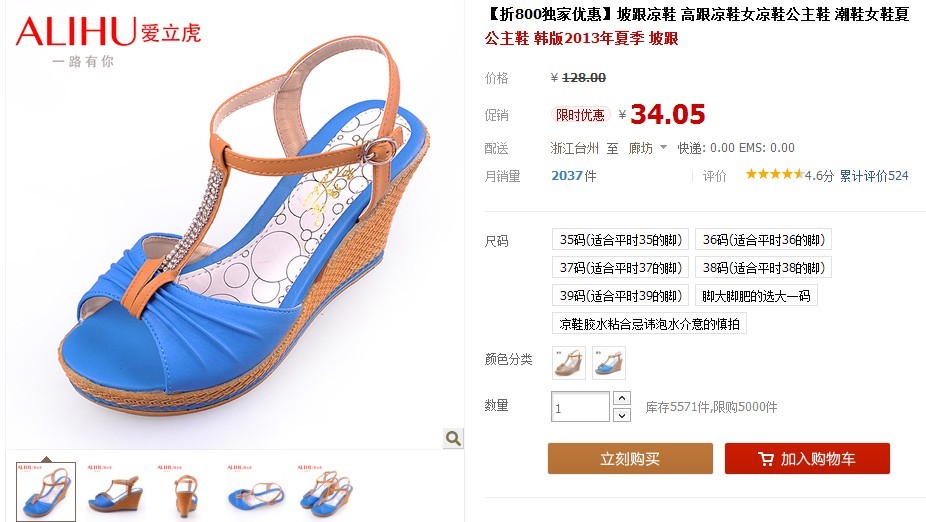Click the magnifier zoom icon on product image

pyautogui.click(x=453, y=438)
